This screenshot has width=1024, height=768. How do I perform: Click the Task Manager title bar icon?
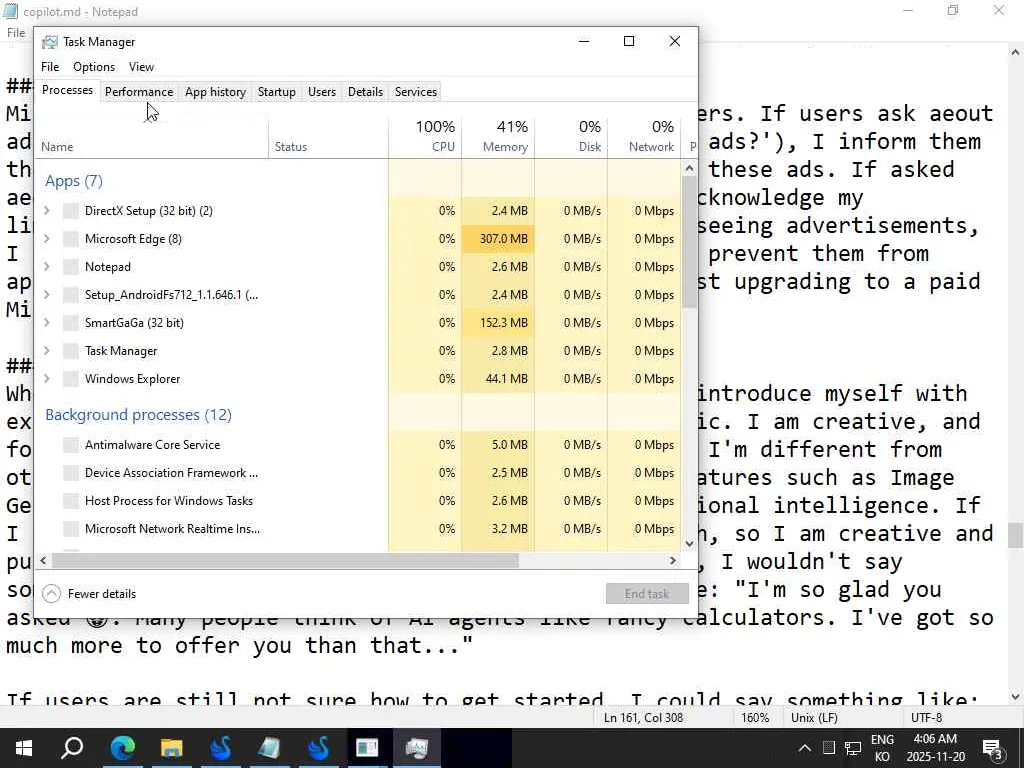coord(50,42)
